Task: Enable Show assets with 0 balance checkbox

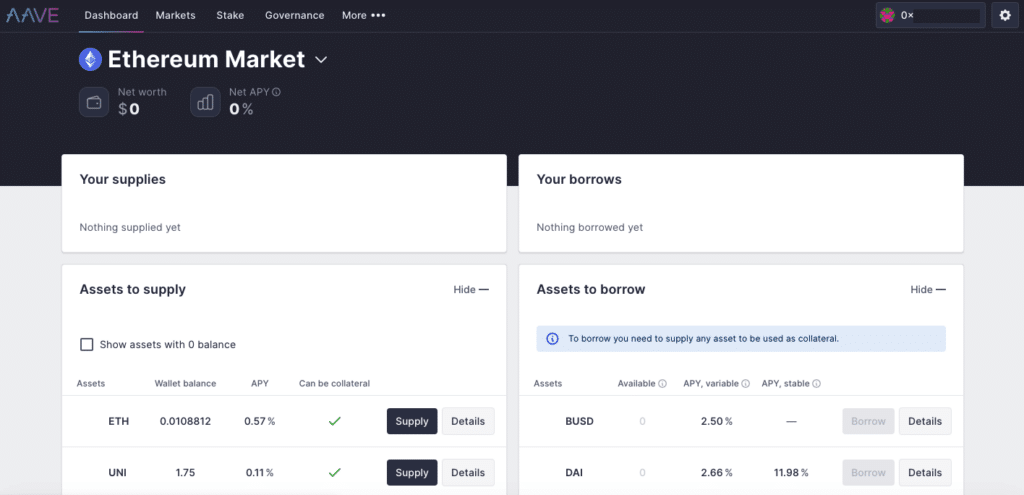Action: pos(86,344)
